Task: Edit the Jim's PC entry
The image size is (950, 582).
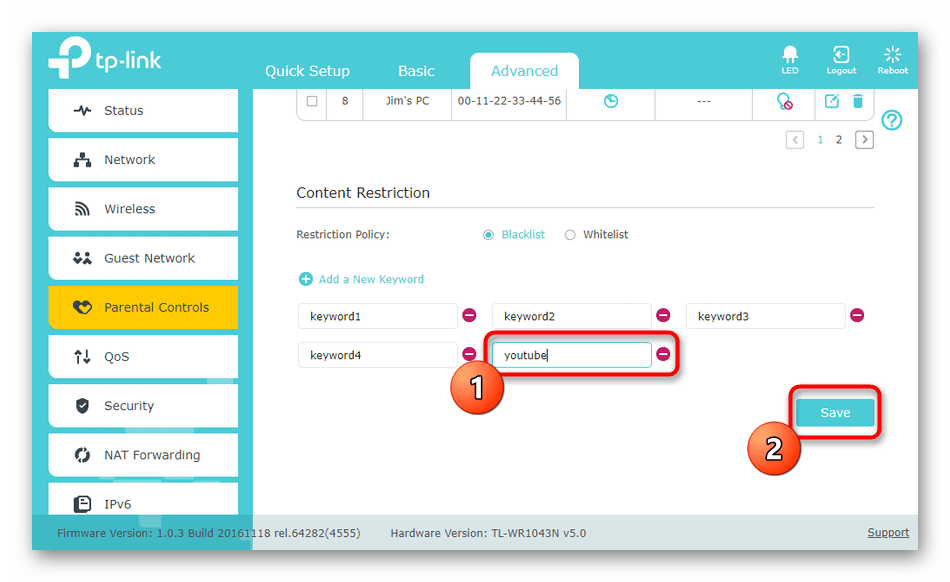Action: [831, 101]
